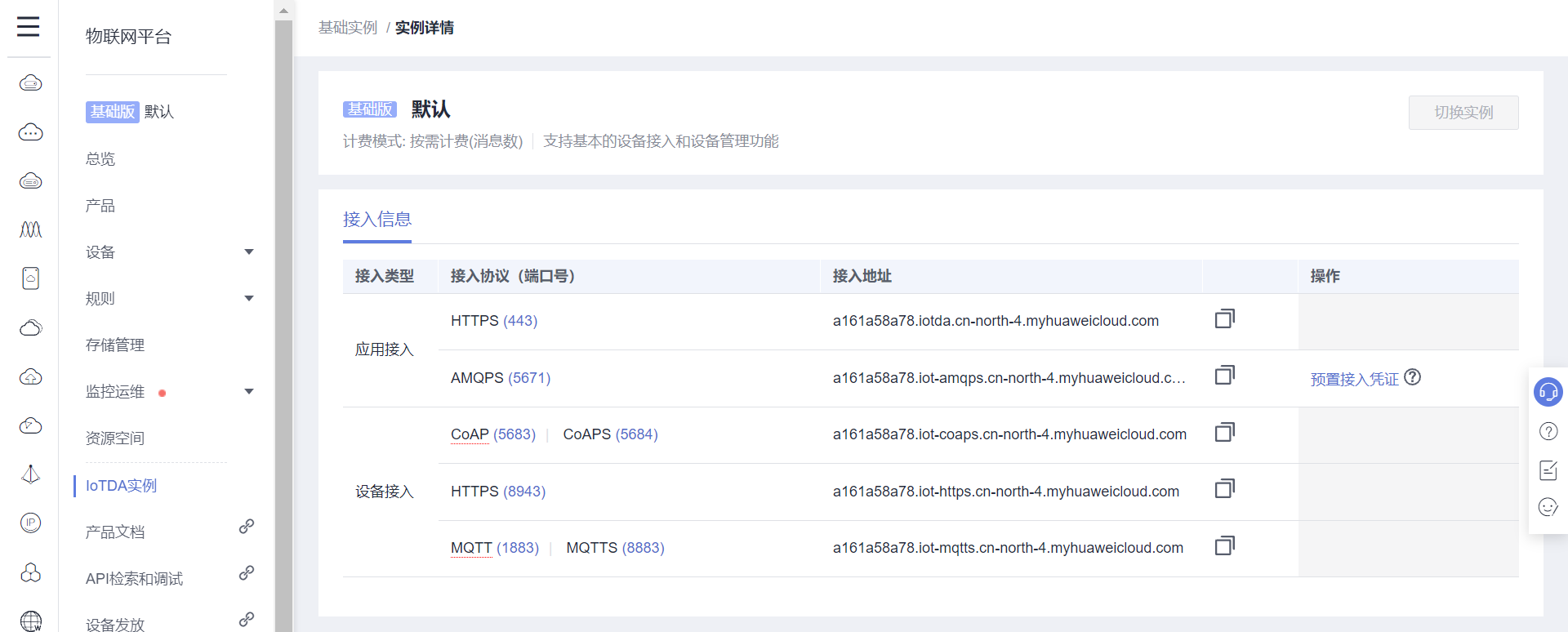The height and width of the screenshot is (632, 1568).
Task: Open the feedback edit-note icon
Action: pyautogui.click(x=1548, y=470)
